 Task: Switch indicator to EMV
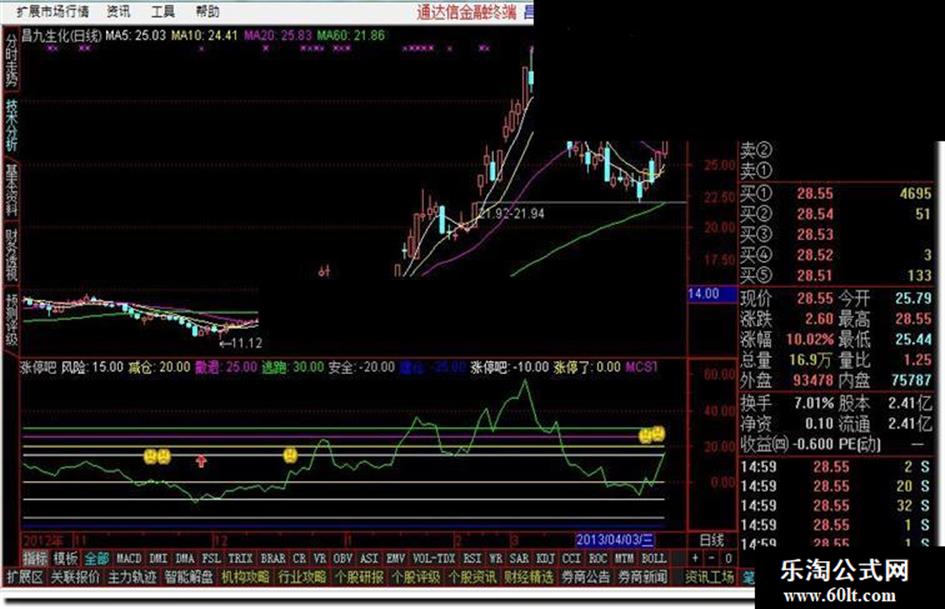pos(395,558)
